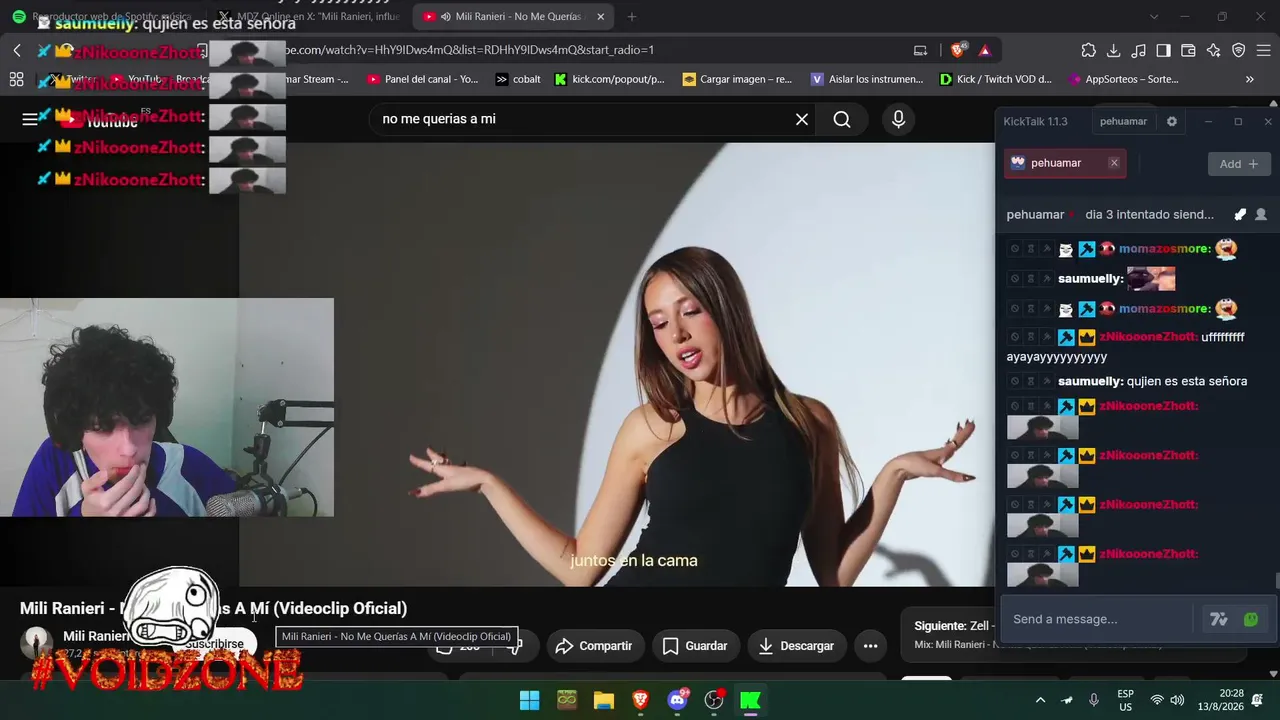Open the tab search chevron dropdown
The height and width of the screenshot is (720, 1280).
tap(1154, 17)
